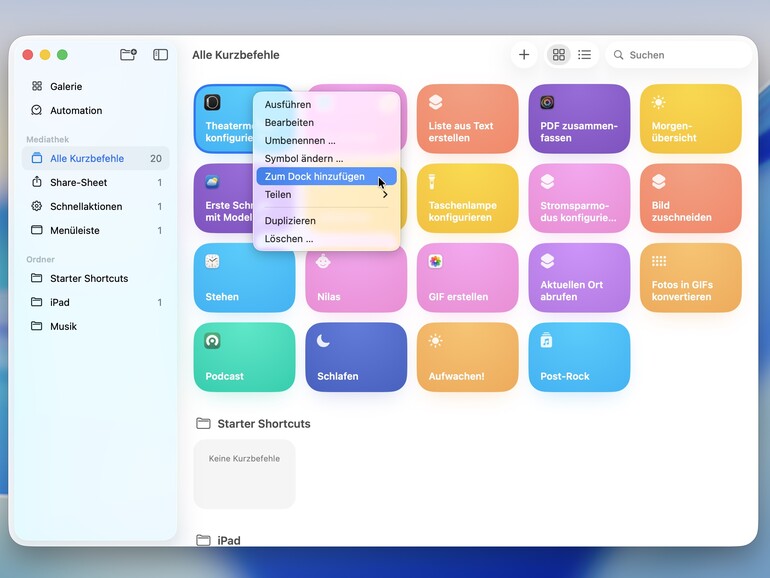Click grid icon on Fotos in GIFs tile
The image size is (770, 578).
pyautogui.click(x=659, y=261)
